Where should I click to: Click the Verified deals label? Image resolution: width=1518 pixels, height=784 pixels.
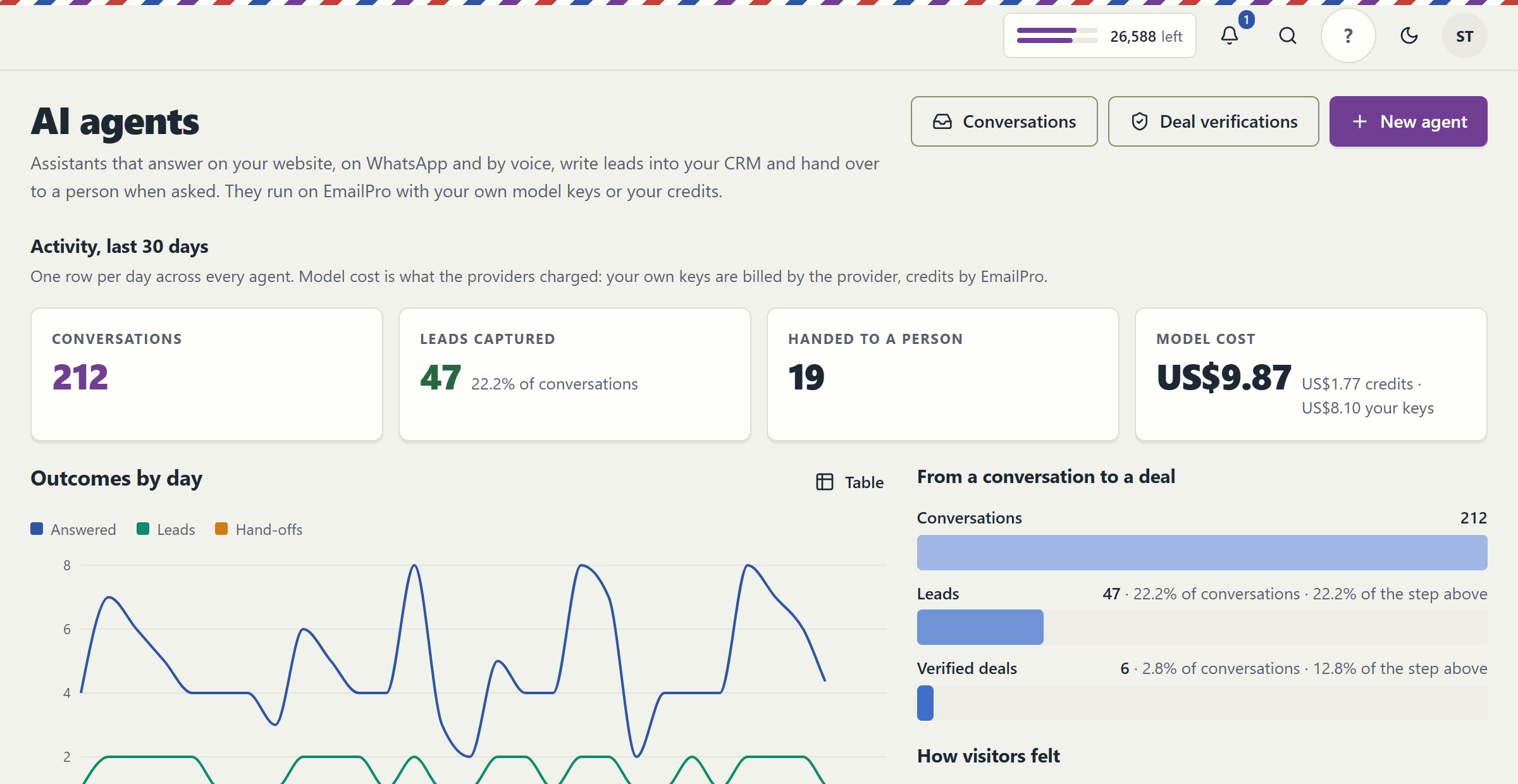(x=966, y=668)
